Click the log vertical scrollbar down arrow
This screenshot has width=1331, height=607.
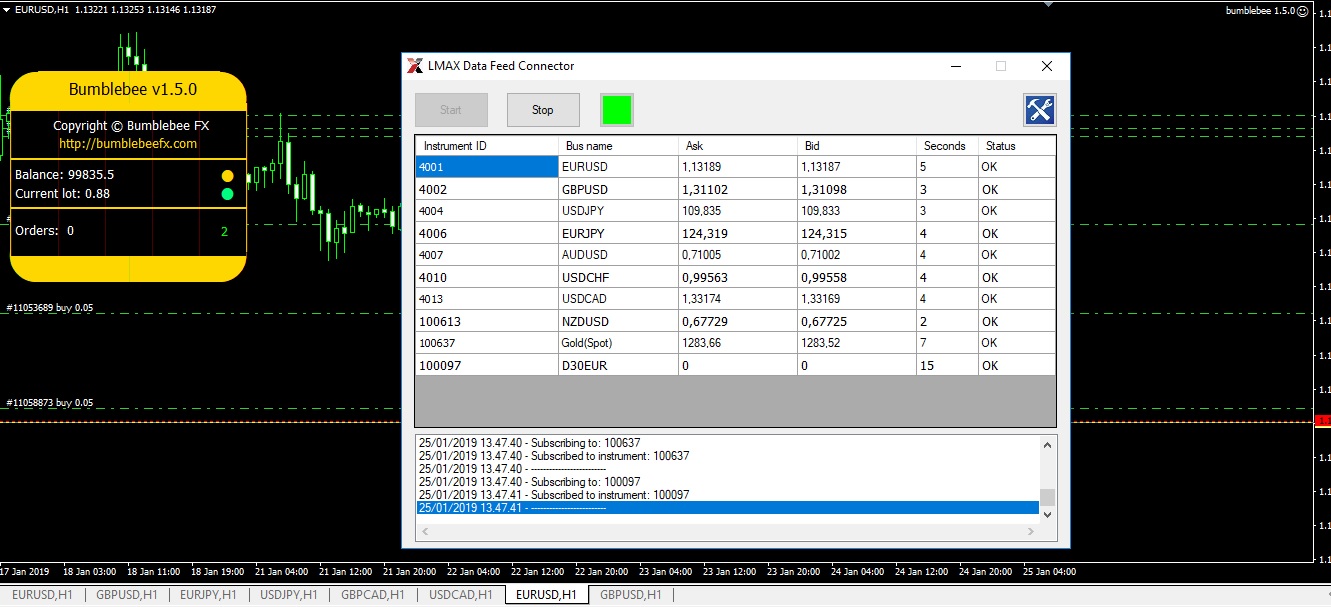1047,513
